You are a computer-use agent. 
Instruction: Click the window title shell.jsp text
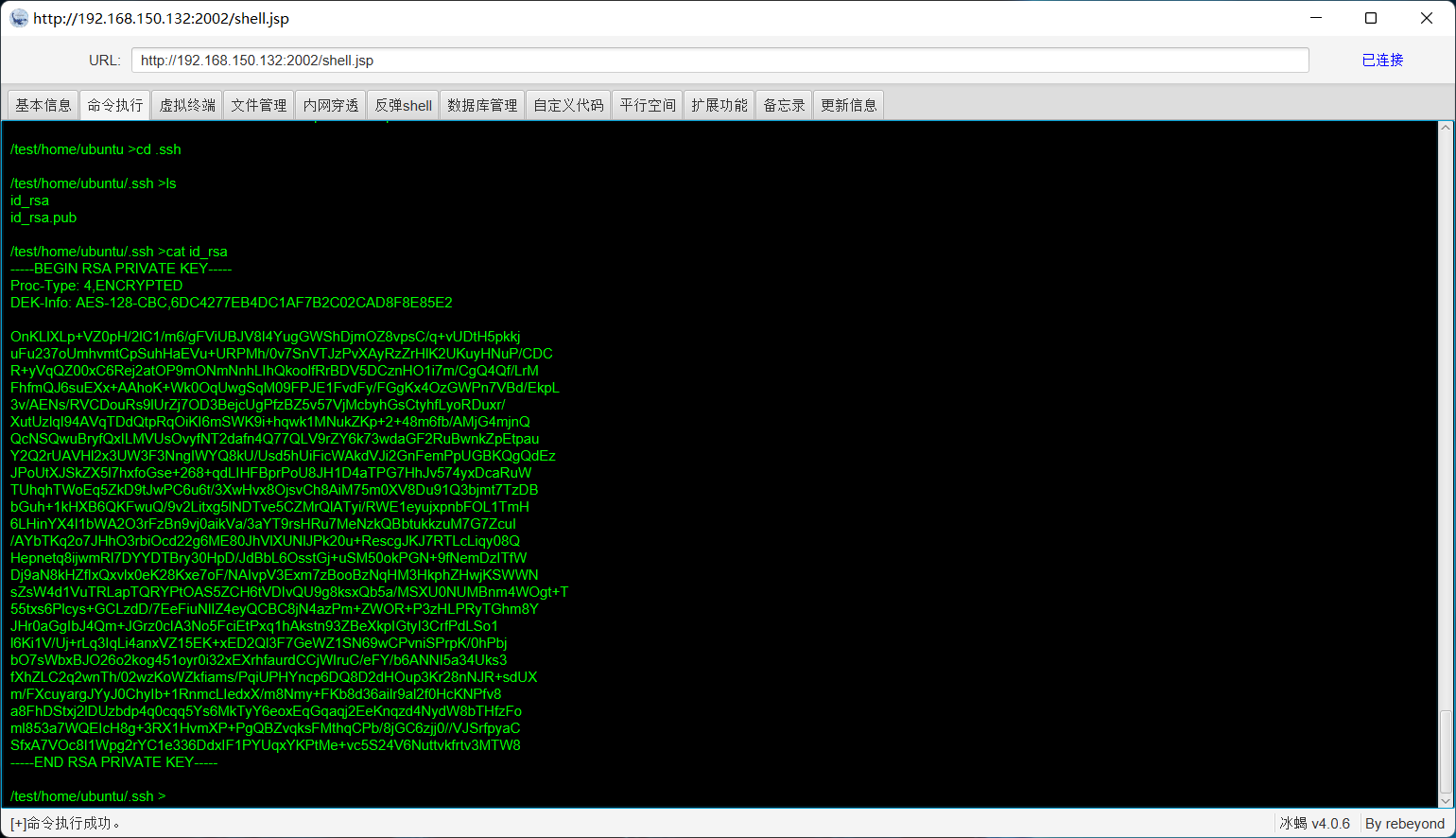point(162,18)
